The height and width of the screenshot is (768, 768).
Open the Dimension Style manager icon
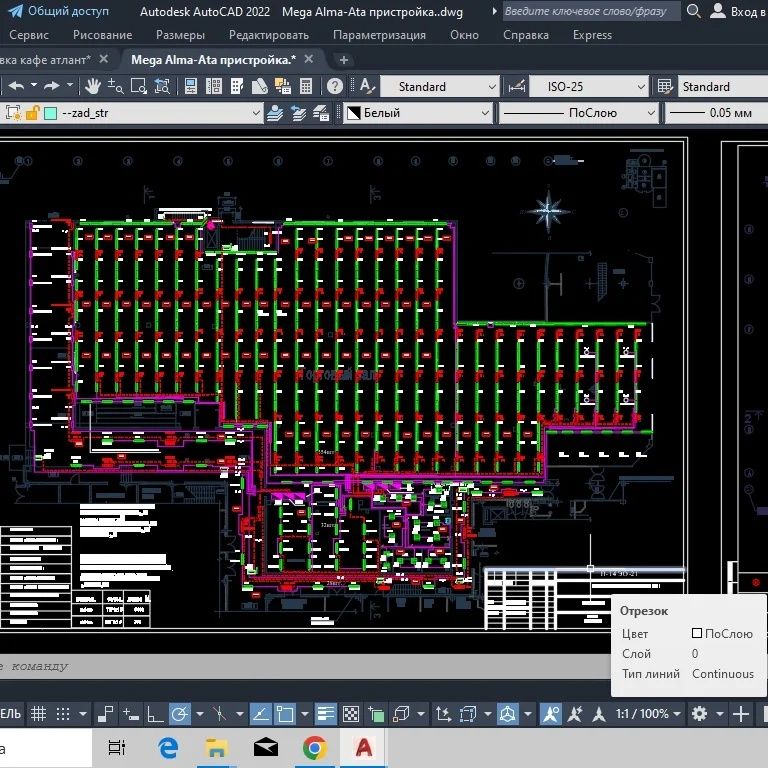pos(517,87)
